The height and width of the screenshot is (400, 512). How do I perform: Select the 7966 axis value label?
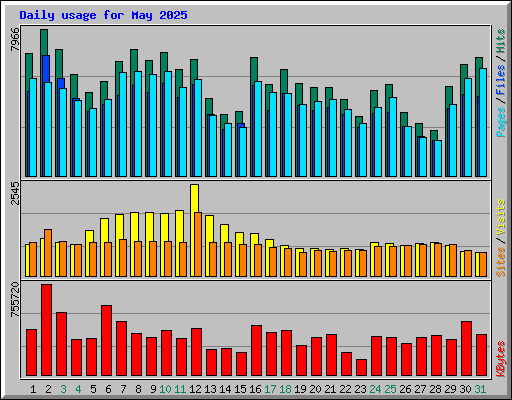tap(15, 40)
